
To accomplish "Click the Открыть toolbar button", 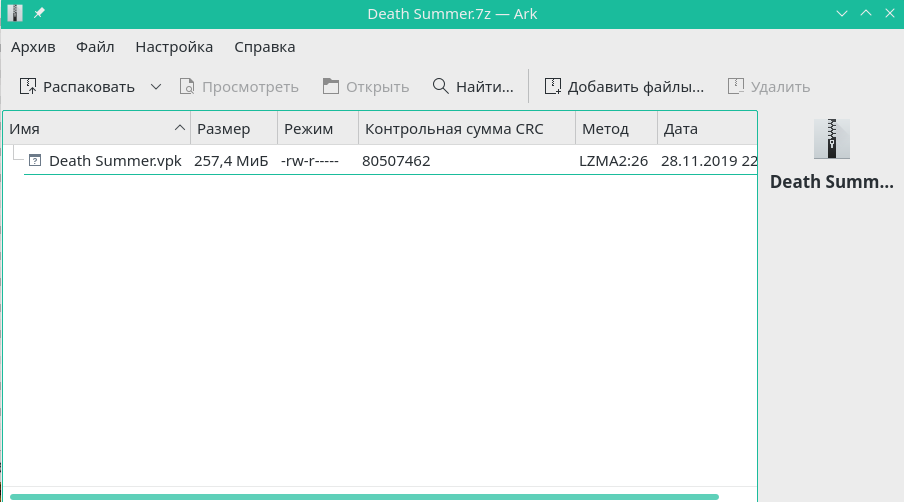I will tap(366, 86).
